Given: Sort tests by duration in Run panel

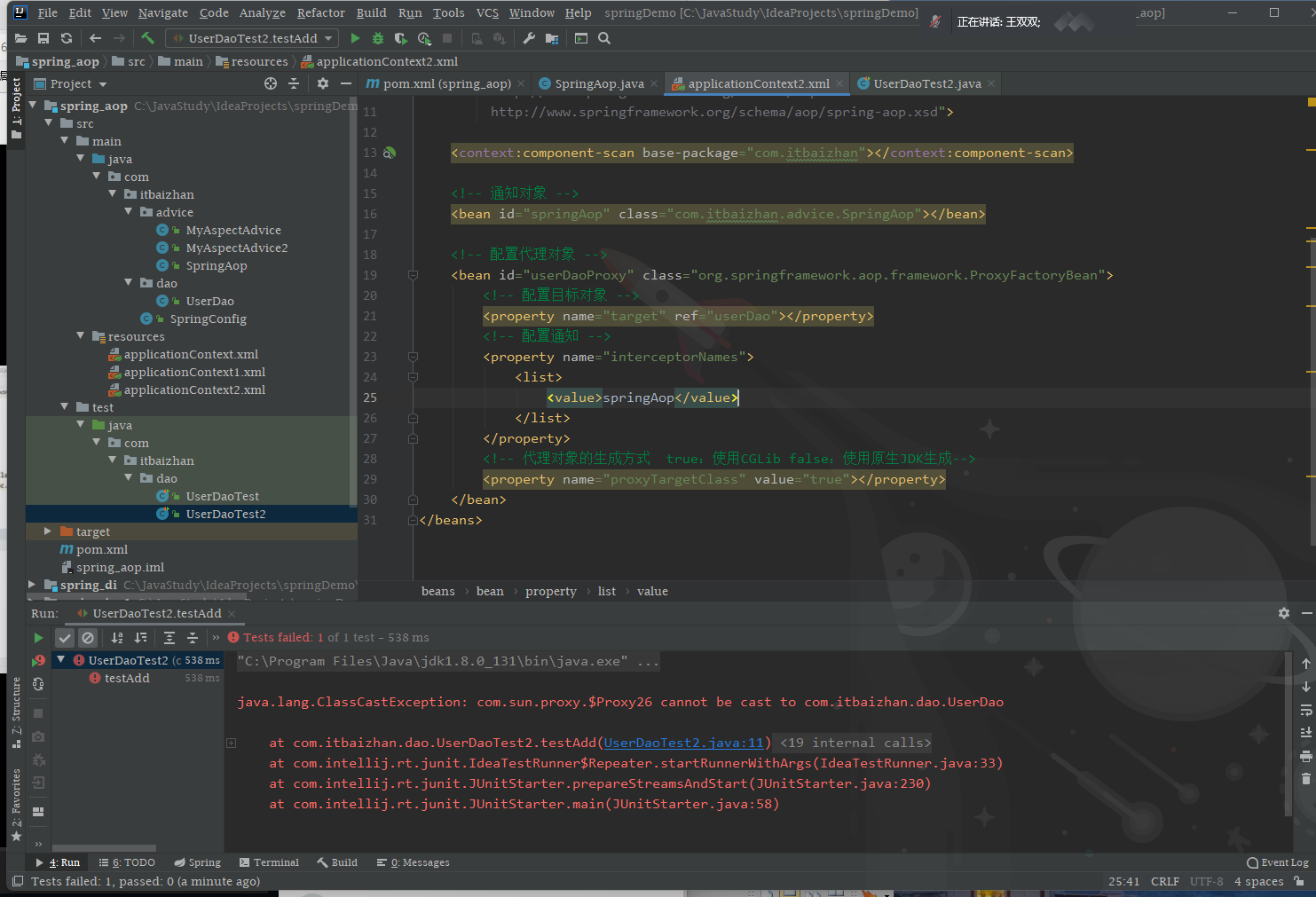Looking at the screenshot, I should (140, 638).
